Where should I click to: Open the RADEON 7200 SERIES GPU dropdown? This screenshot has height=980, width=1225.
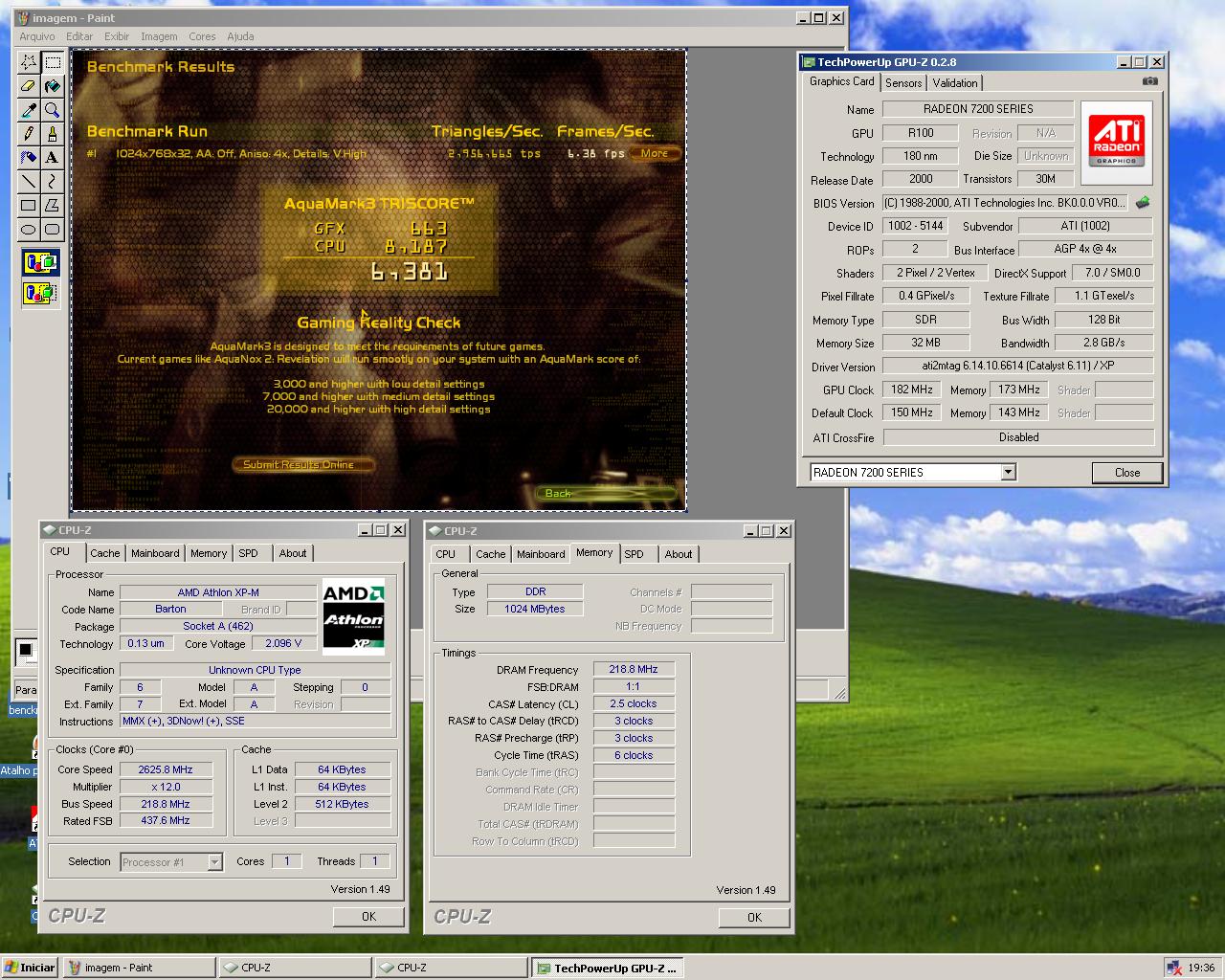1008,472
